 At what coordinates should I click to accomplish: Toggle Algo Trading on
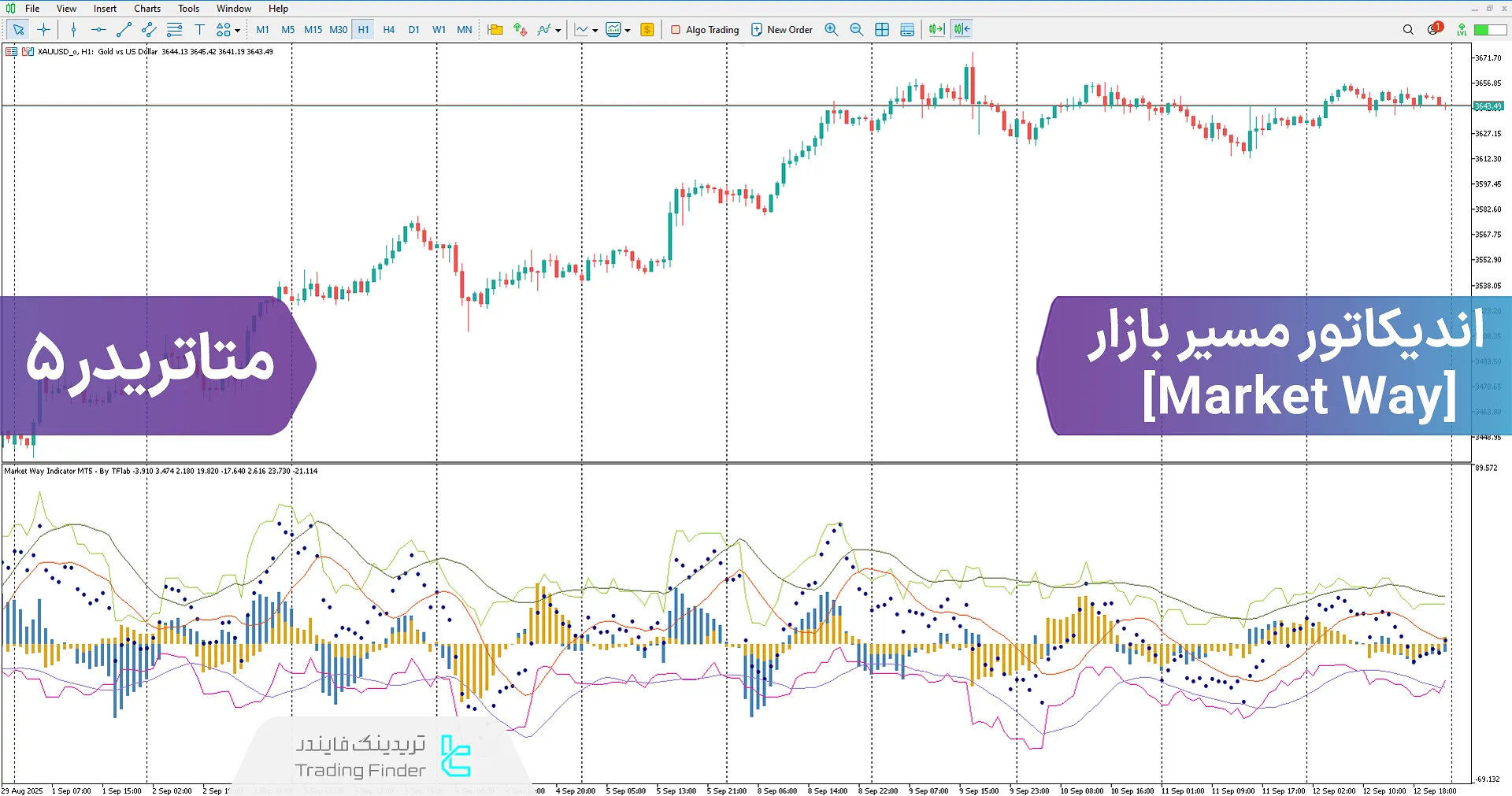pos(705,29)
